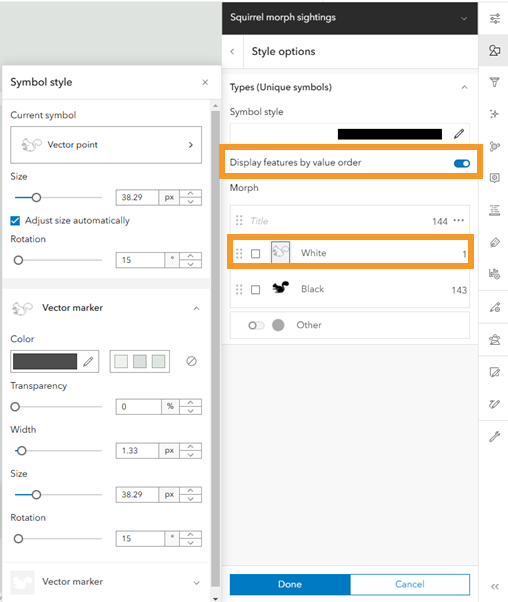
Task: Open the Analysis icon in right toolbar
Action: point(495,339)
